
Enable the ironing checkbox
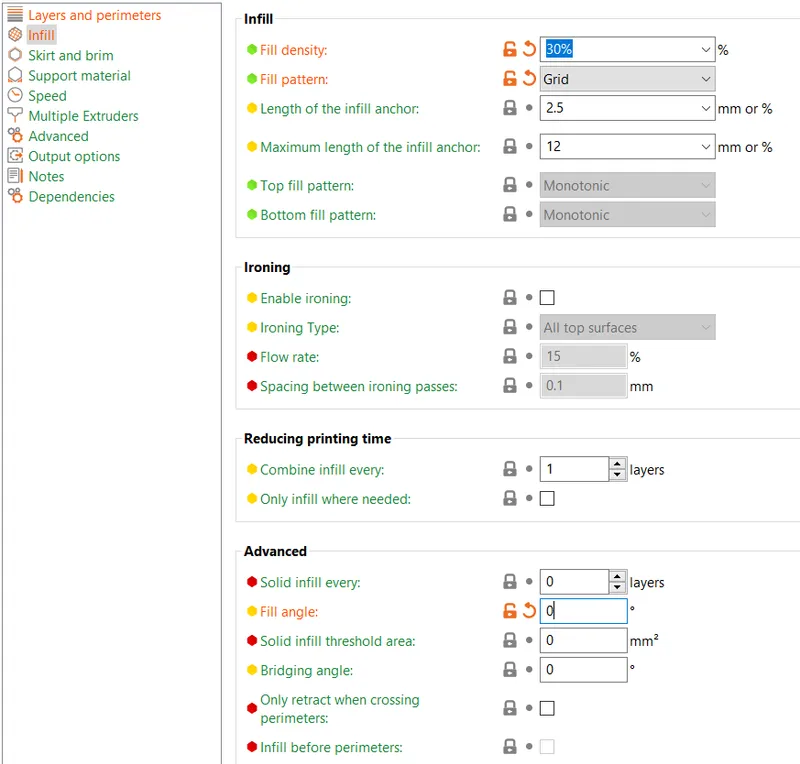pyautogui.click(x=547, y=298)
